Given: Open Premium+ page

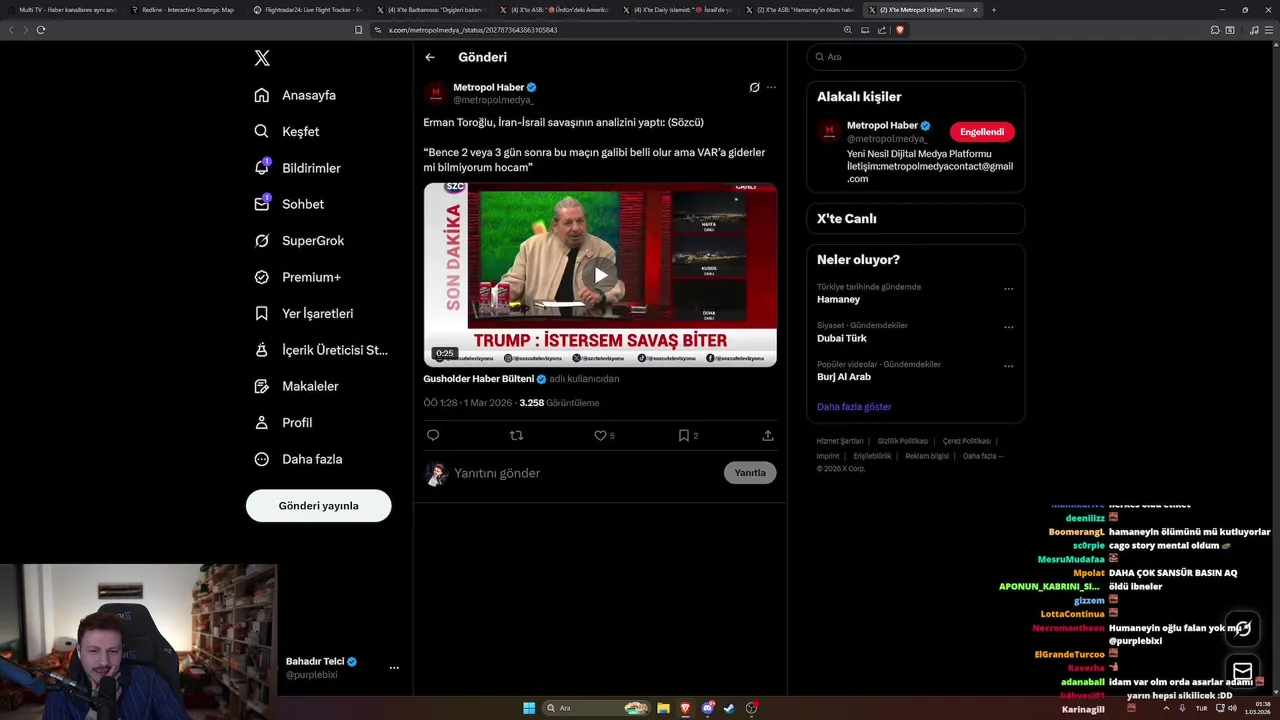Looking at the screenshot, I should (x=297, y=277).
